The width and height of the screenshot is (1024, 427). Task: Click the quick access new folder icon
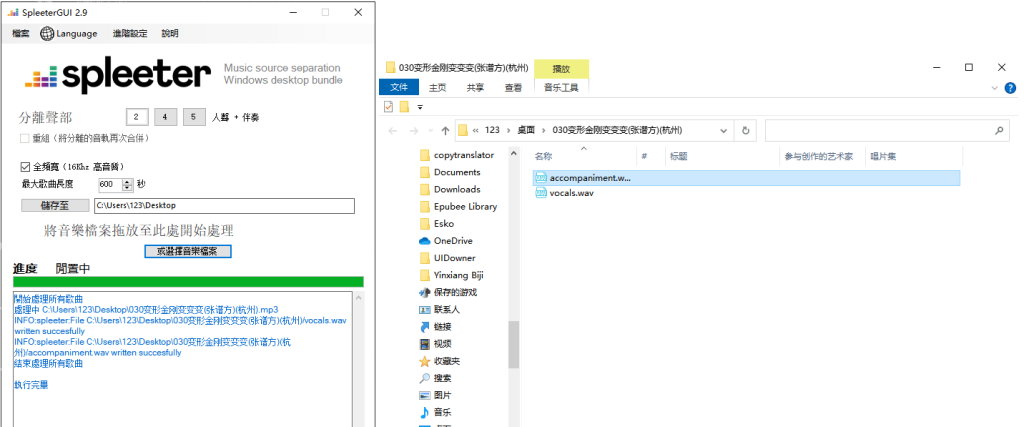(x=404, y=106)
